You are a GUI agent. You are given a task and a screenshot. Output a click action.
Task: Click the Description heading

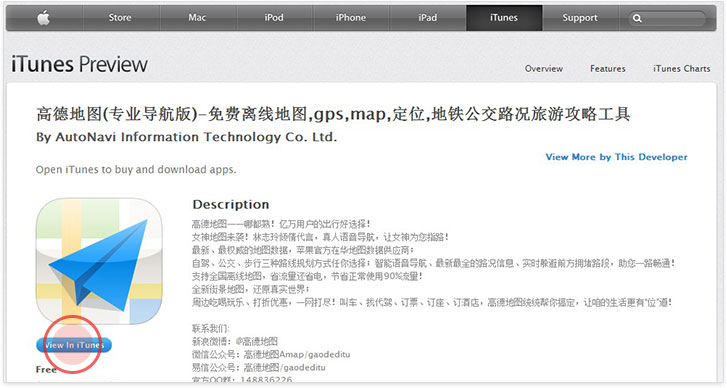[231, 204]
